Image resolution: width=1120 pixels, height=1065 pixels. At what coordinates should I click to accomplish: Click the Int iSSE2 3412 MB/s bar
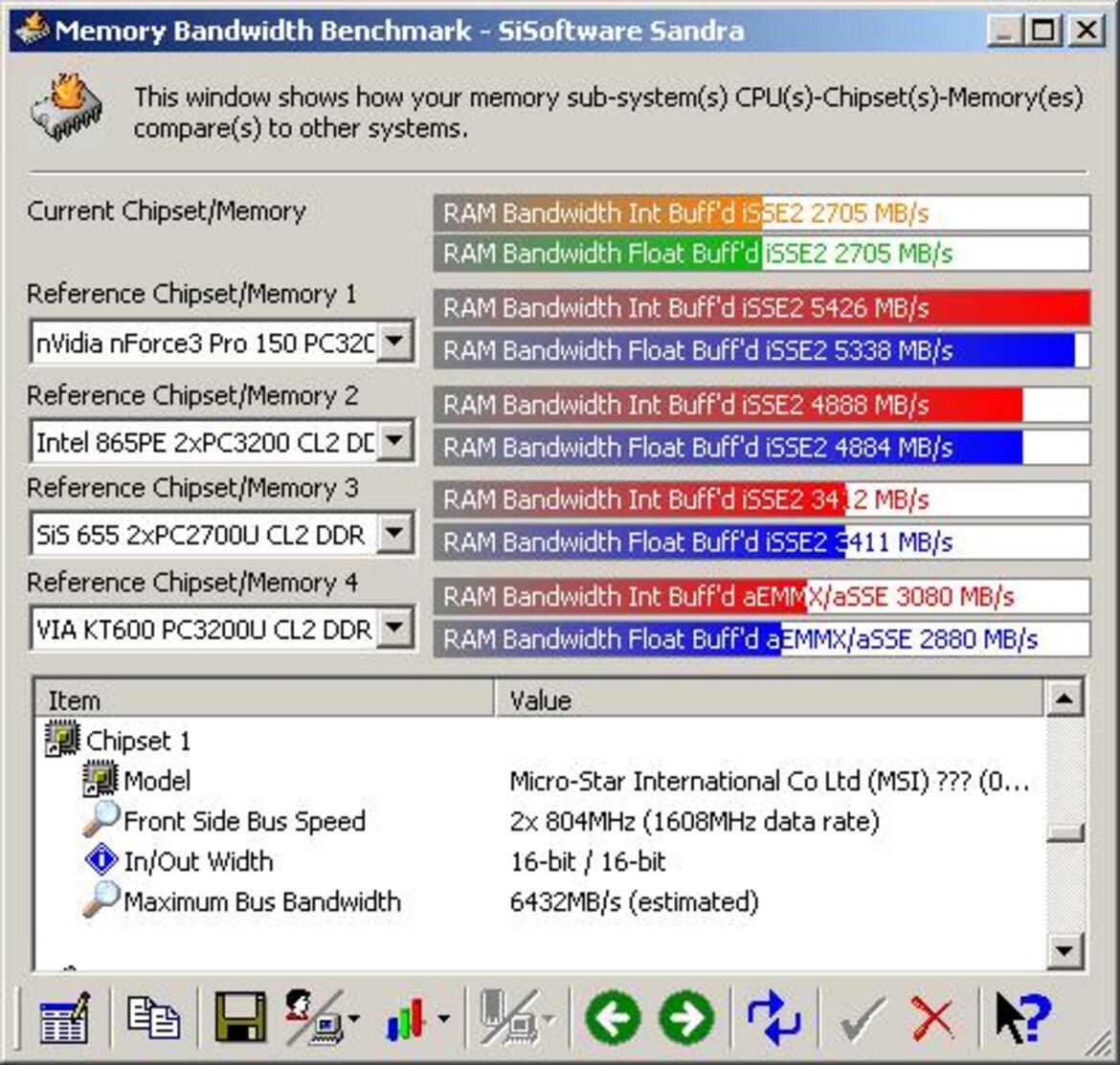761,499
